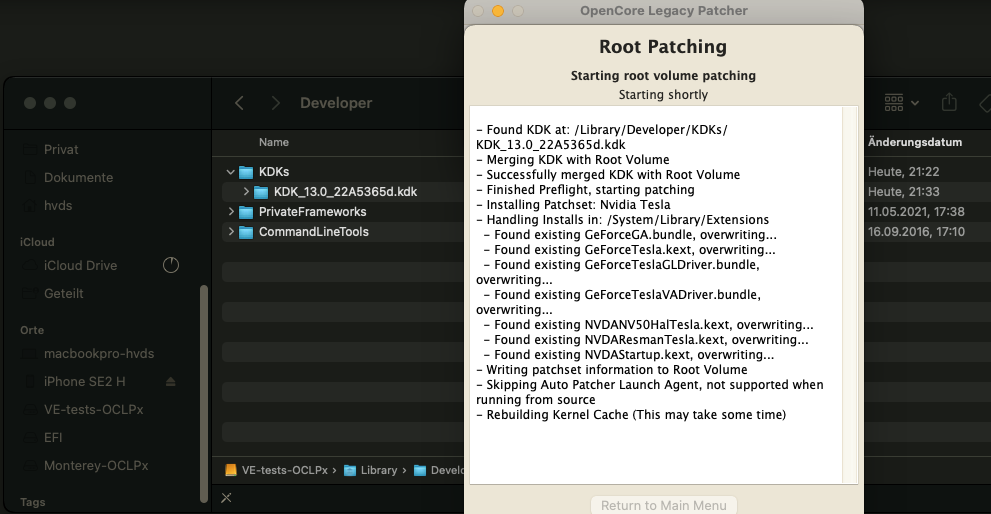The image size is (991, 514).
Task: Select the KDKs folder icon
Action: [246, 172]
